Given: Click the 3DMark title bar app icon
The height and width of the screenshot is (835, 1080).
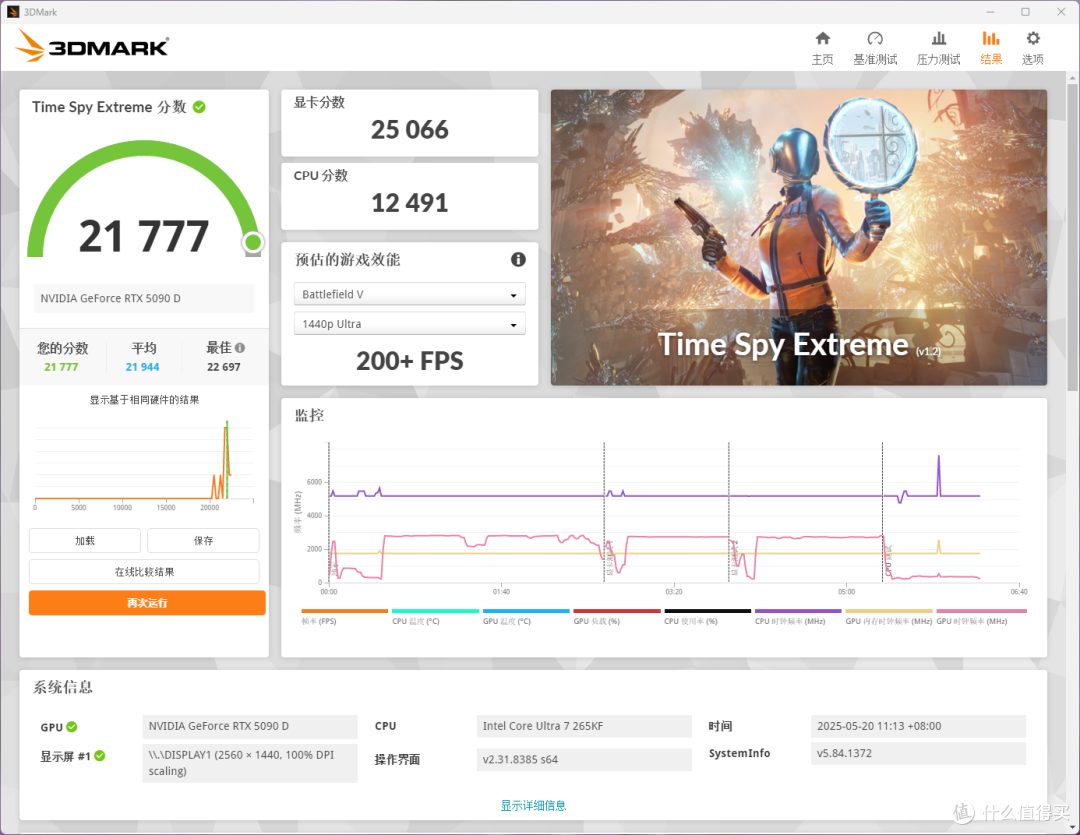Looking at the screenshot, I should click(12, 12).
